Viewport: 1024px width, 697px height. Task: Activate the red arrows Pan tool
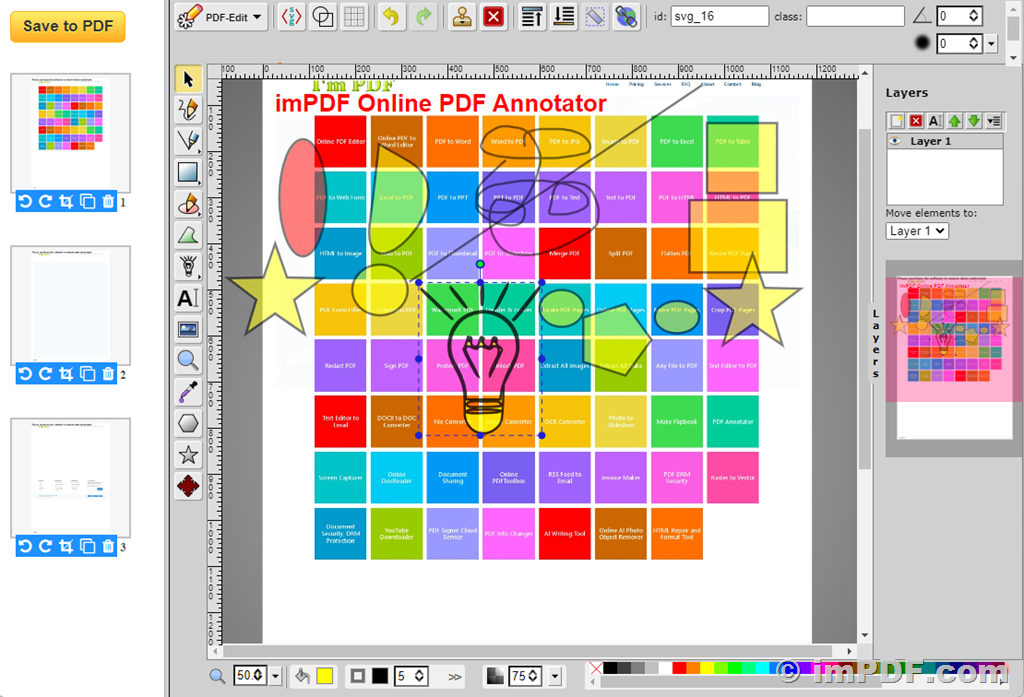pyautogui.click(x=188, y=486)
